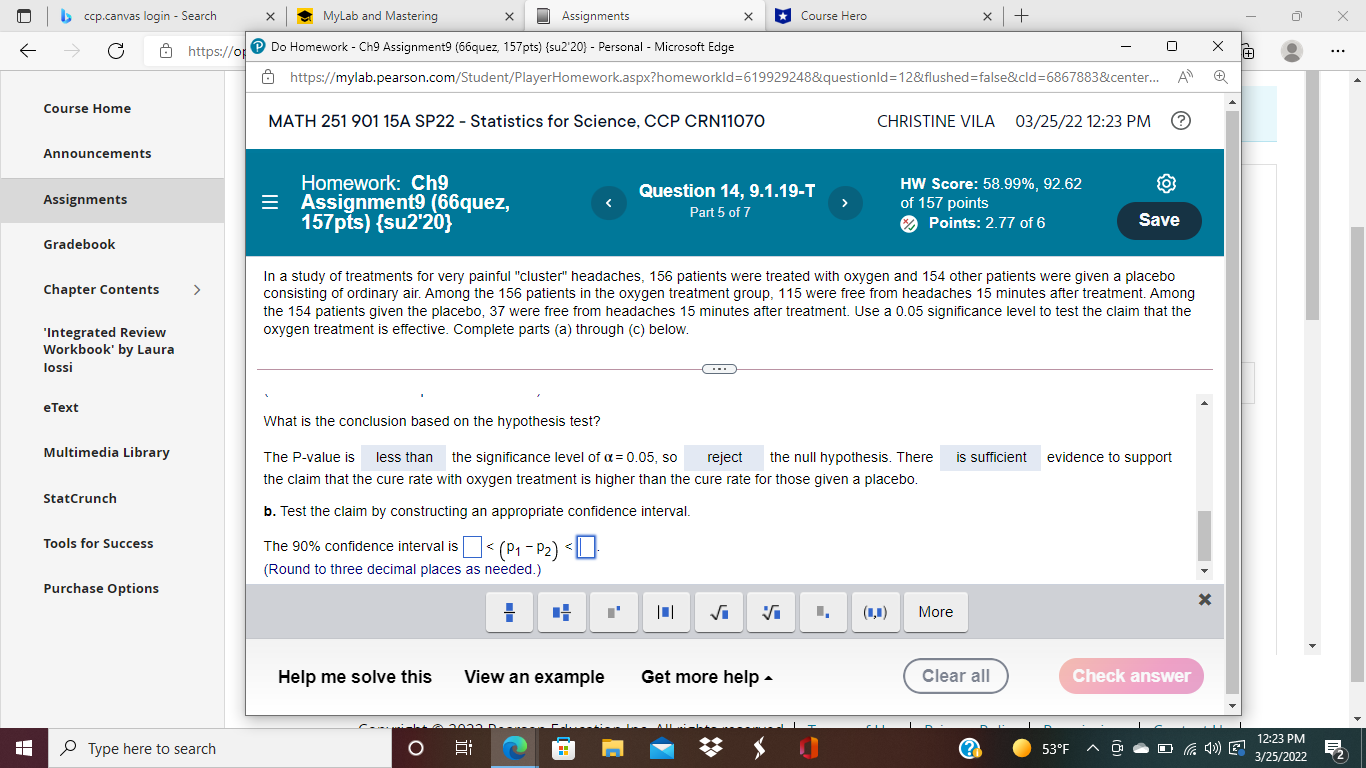Insert a square root symbol

[x=718, y=612]
